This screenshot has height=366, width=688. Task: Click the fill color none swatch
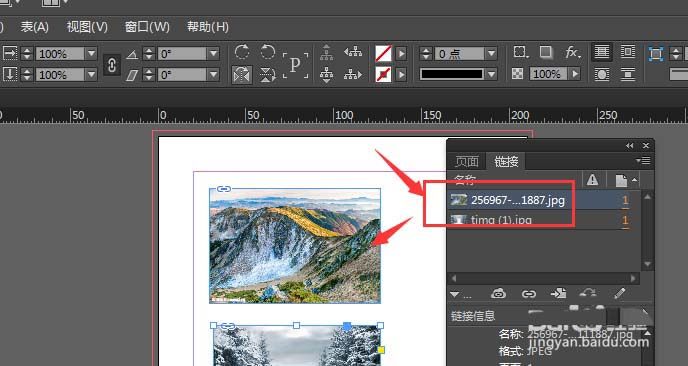(383, 54)
